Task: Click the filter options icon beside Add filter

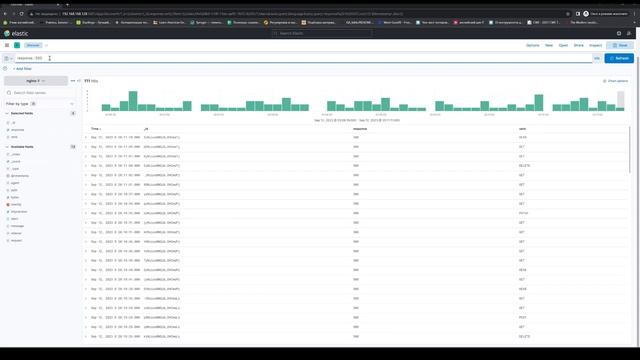Action: [5, 69]
